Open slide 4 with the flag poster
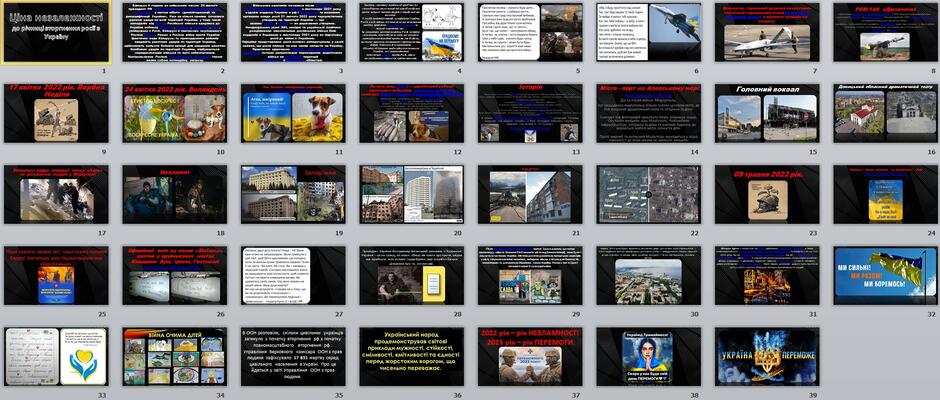The height and width of the screenshot is (400, 940). (411, 32)
